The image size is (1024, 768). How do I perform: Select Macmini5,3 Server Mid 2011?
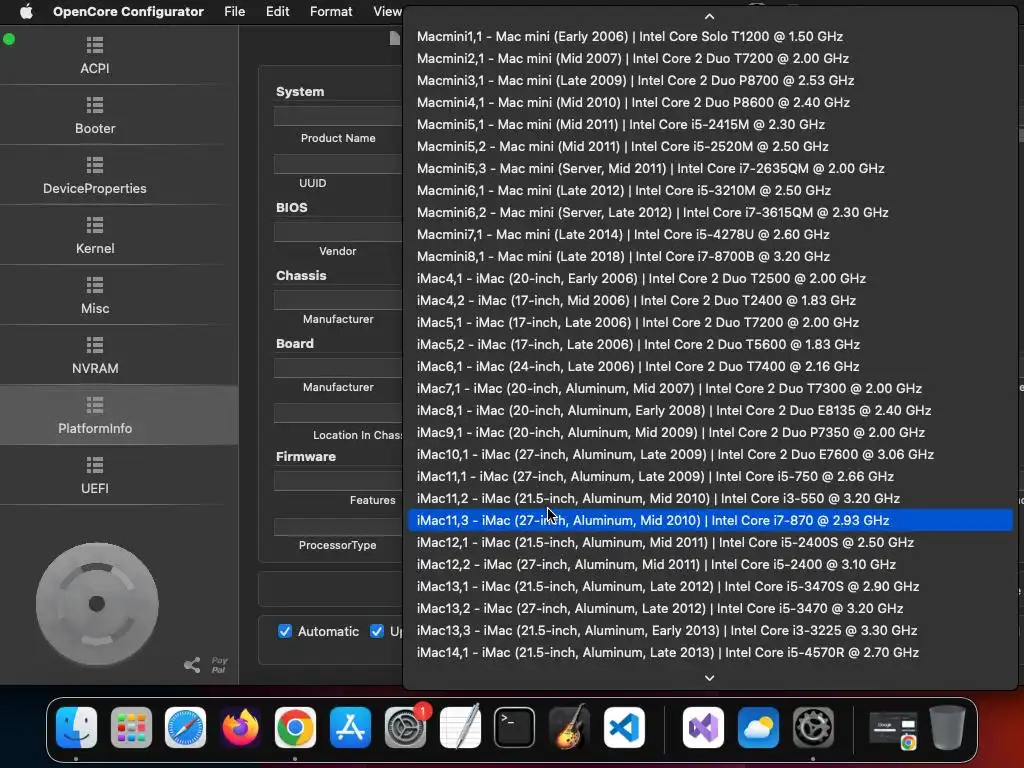(x=710, y=168)
